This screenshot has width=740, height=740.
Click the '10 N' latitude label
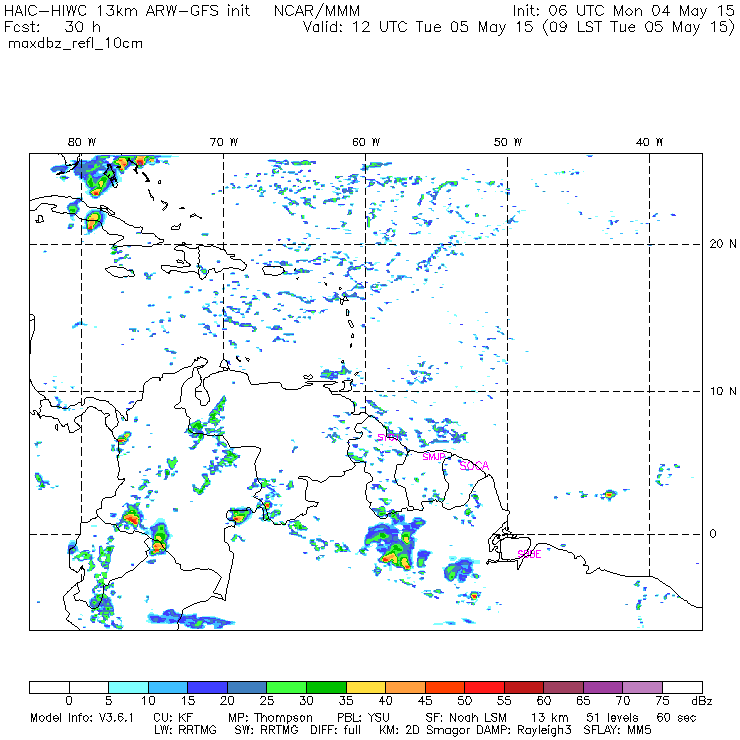click(723, 391)
